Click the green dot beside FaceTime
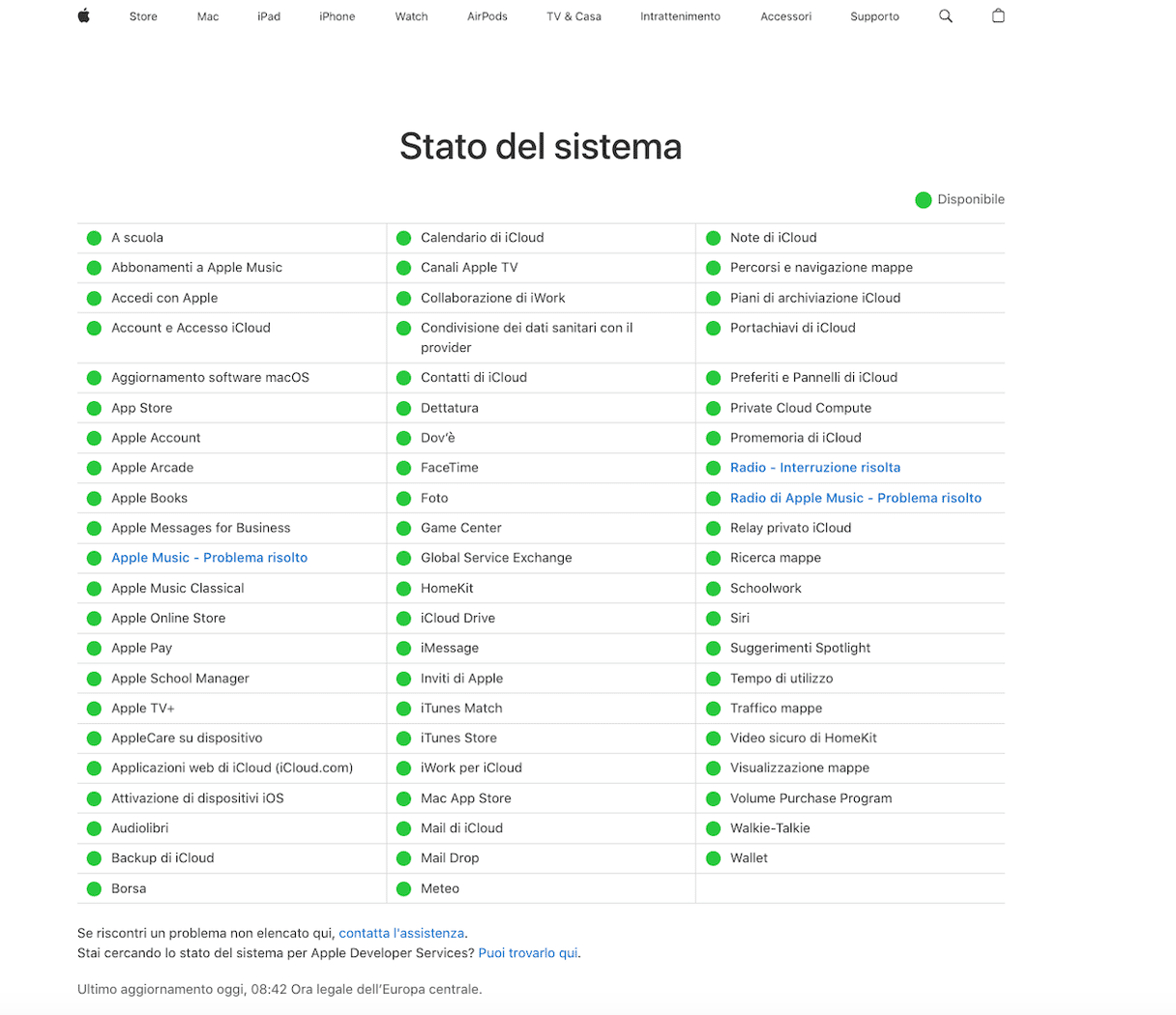Viewport: 1176px width, 1015px height. (x=404, y=468)
